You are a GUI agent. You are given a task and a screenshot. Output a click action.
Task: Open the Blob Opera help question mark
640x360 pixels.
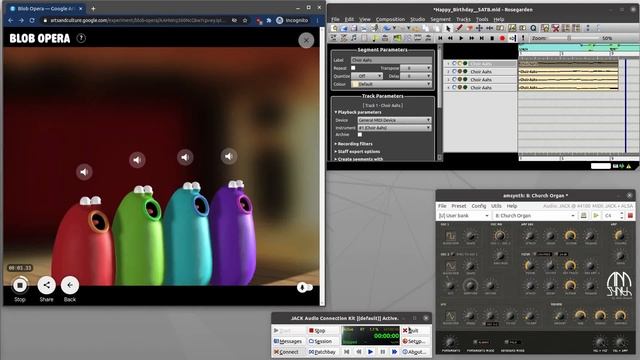[81, 38]
